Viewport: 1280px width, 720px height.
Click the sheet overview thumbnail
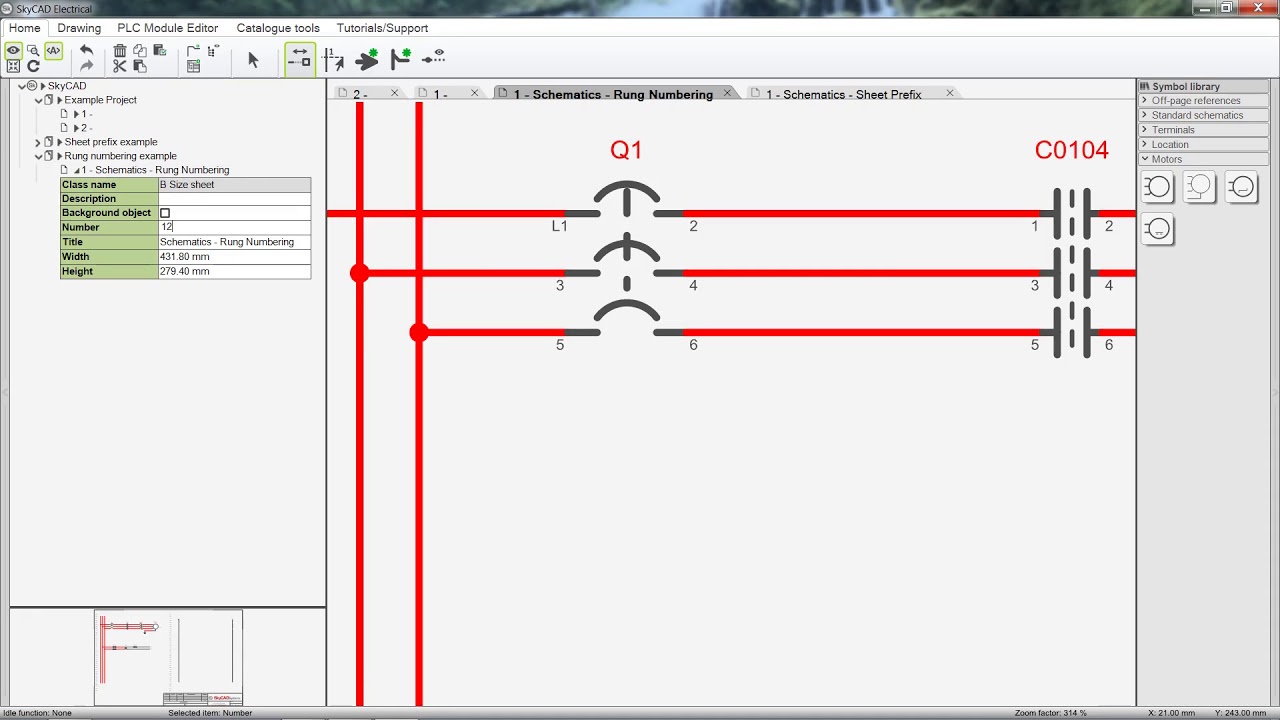click(x=168, y=658)
